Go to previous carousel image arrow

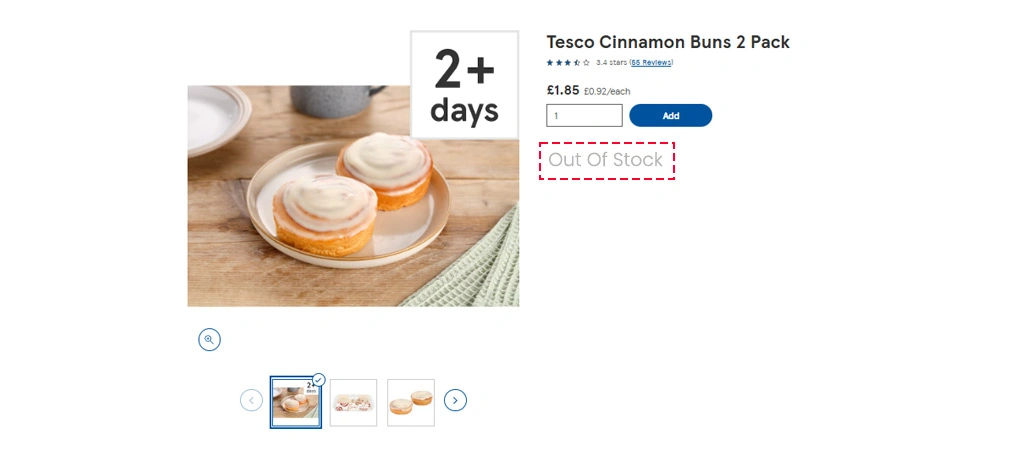(x=252, y=401)
